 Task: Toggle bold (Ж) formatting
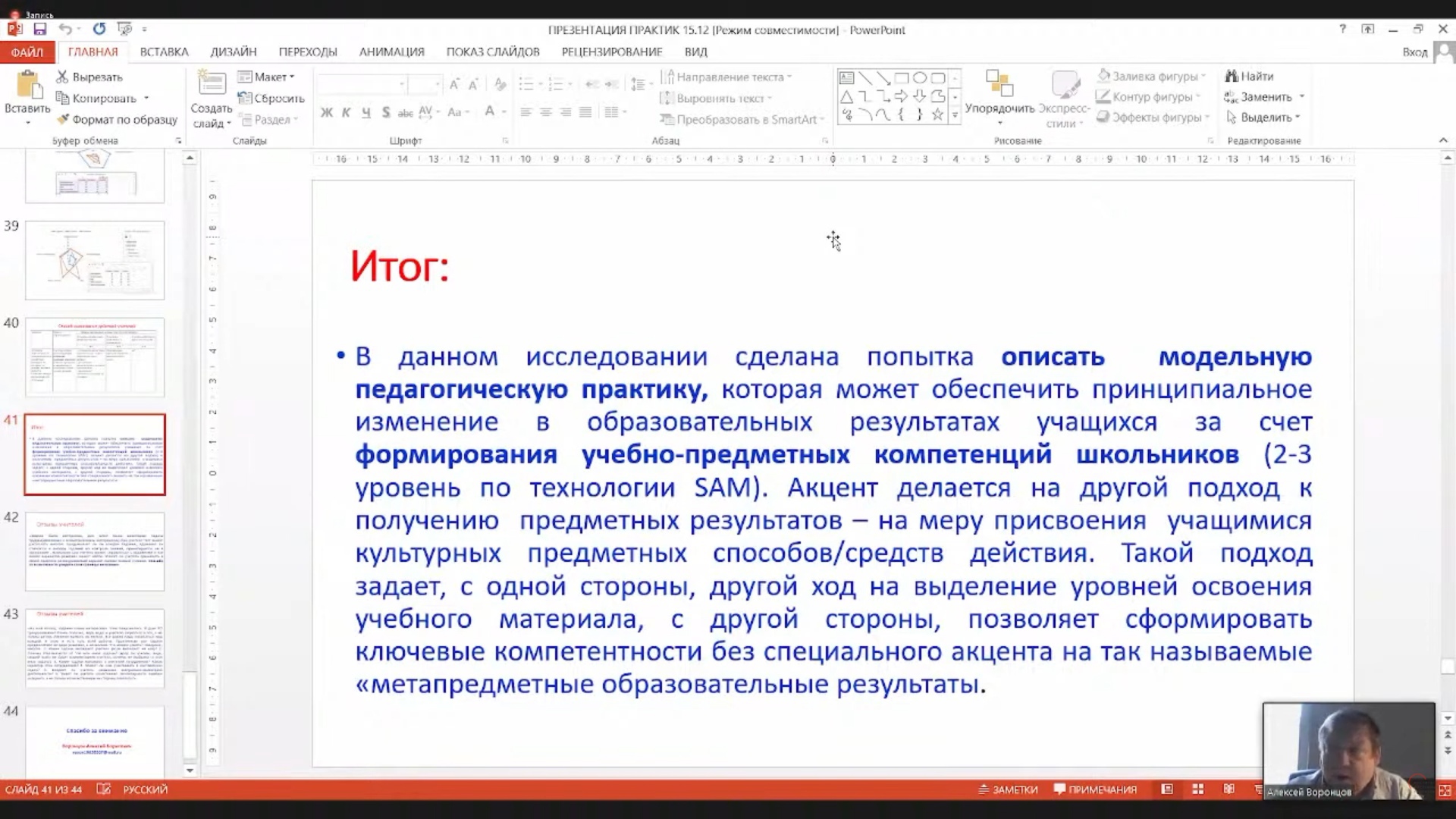pos(327,112)
